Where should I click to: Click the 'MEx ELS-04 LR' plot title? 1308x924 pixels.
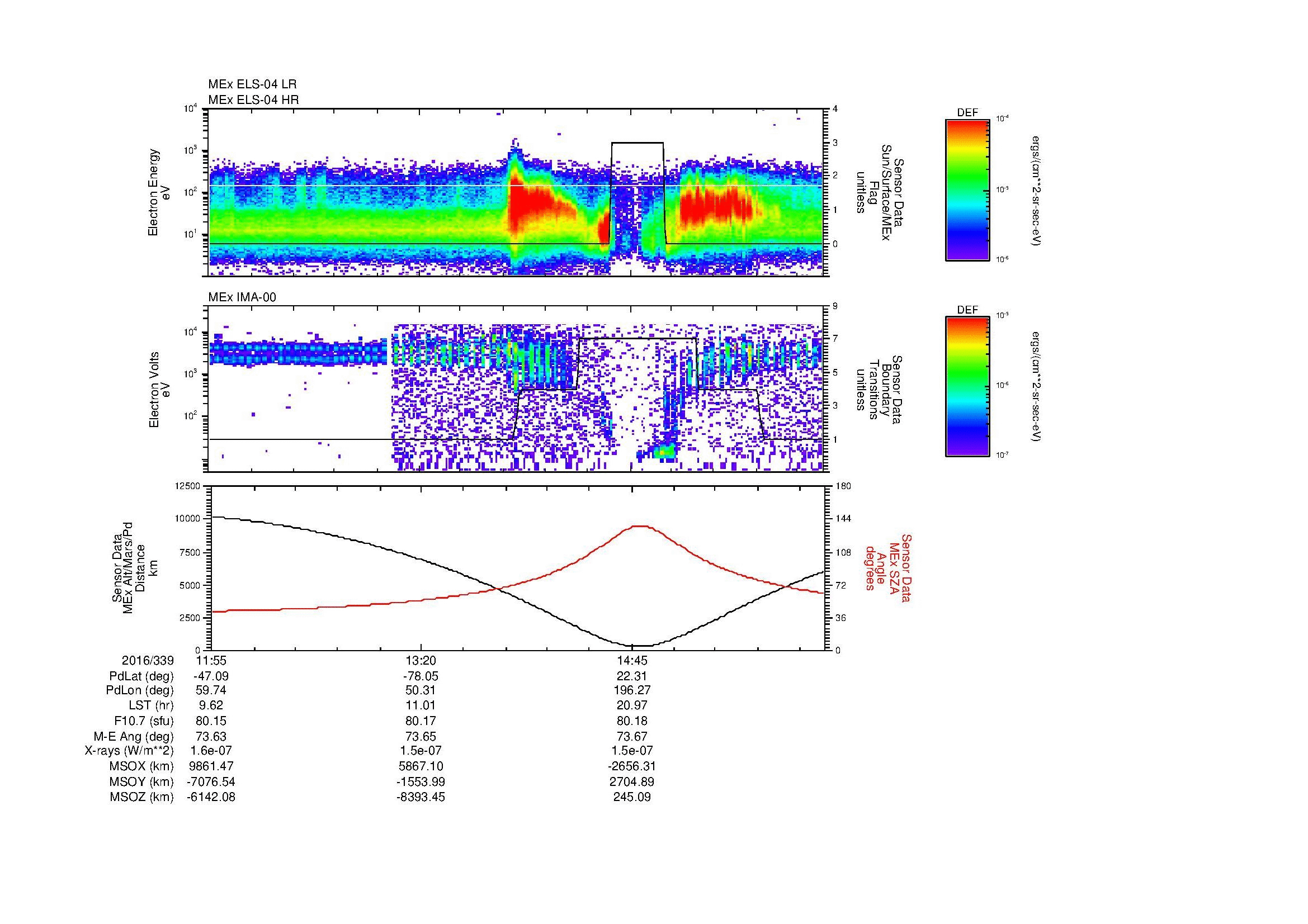[252, 84]
